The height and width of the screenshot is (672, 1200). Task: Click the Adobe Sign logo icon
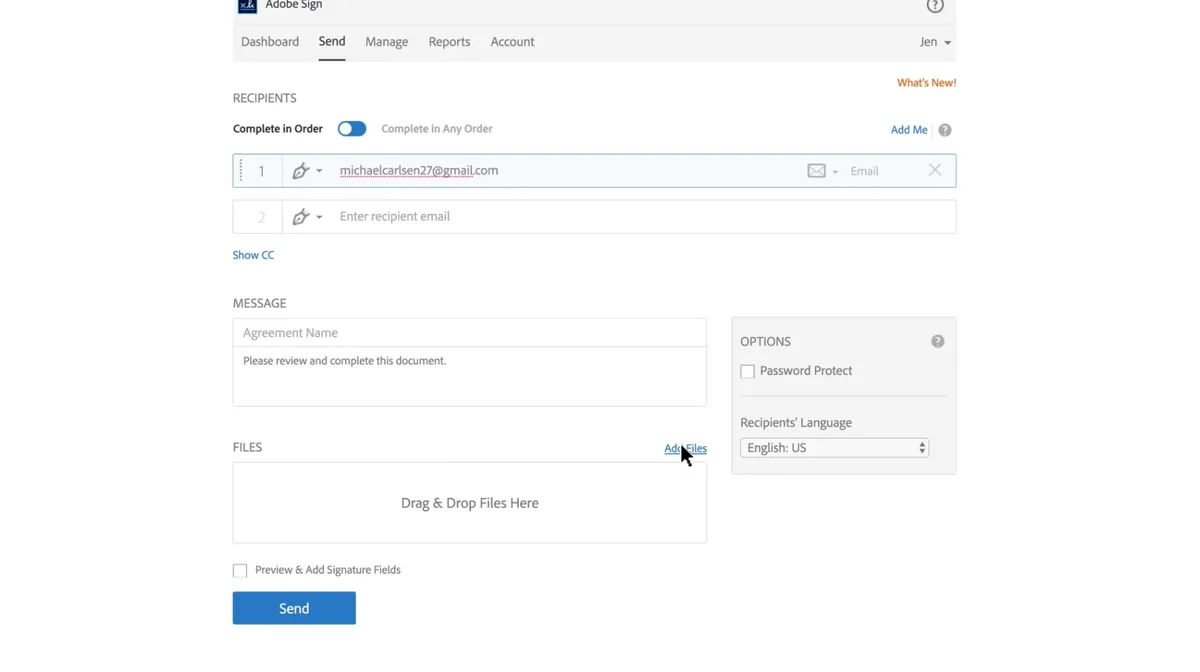coord(247,6)
